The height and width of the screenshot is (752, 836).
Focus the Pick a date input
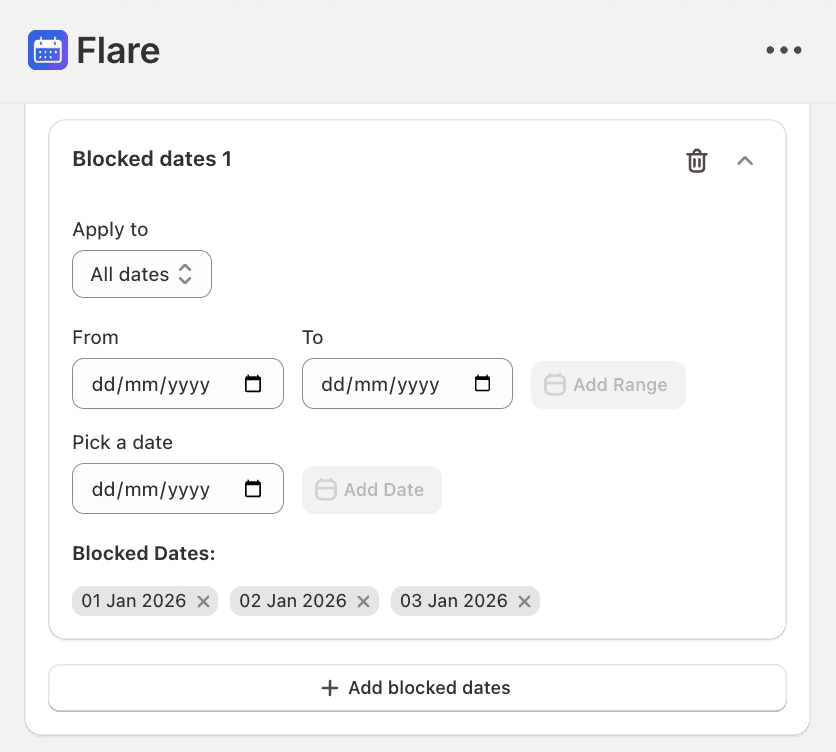(151, 489)
